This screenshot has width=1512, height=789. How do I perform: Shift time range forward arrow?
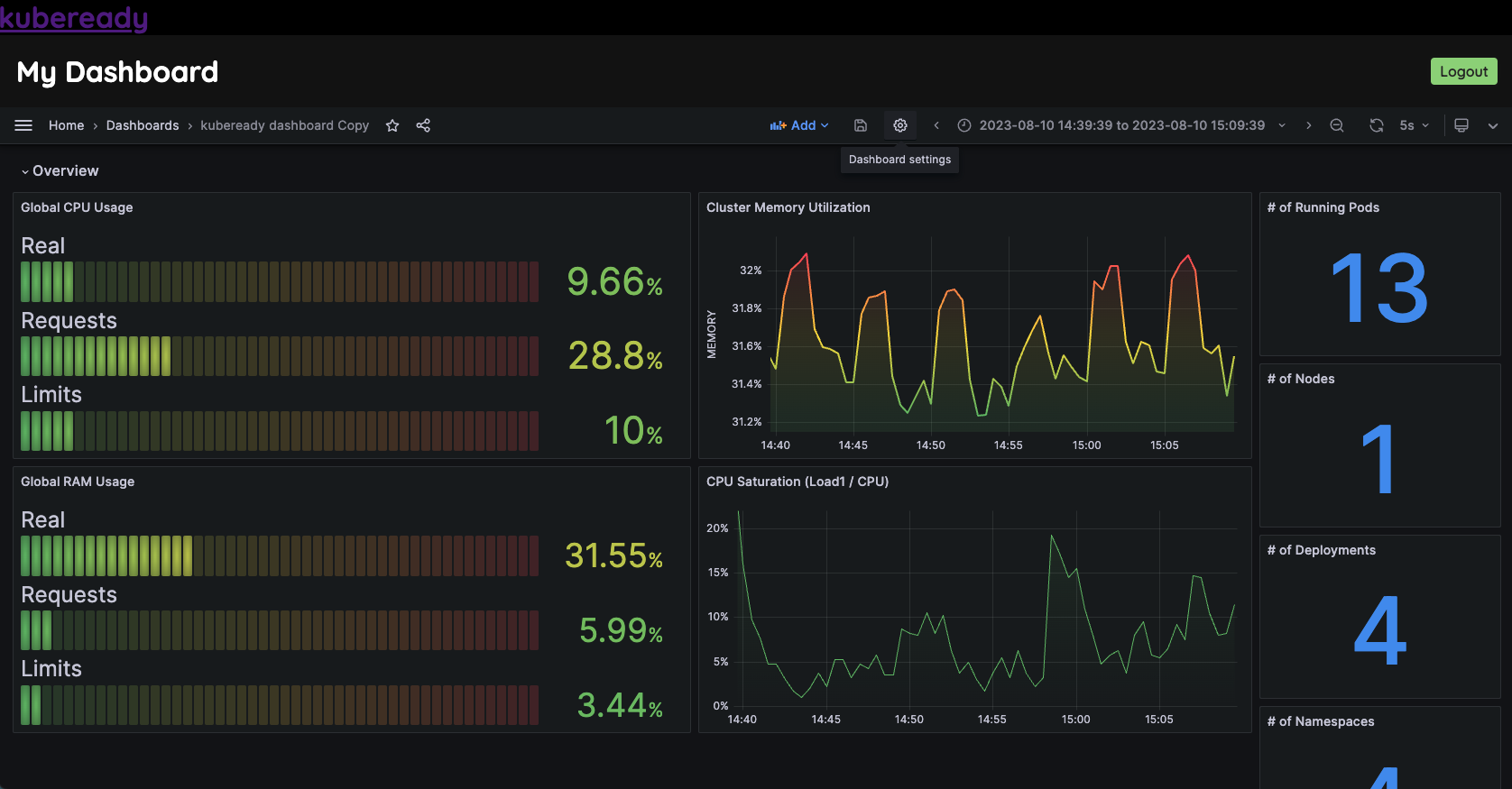[x=1309, y=125]
